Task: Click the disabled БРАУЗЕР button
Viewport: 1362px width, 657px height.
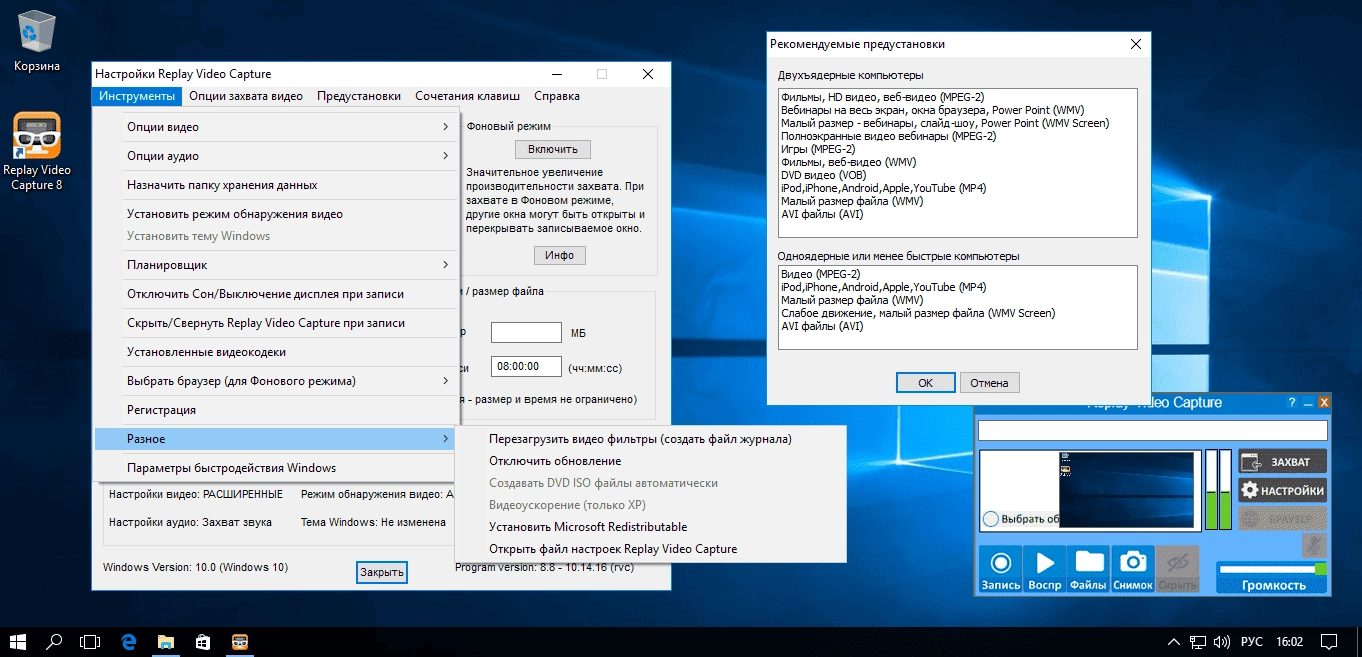Action: pyautogui.click(x=1283, y=518)
